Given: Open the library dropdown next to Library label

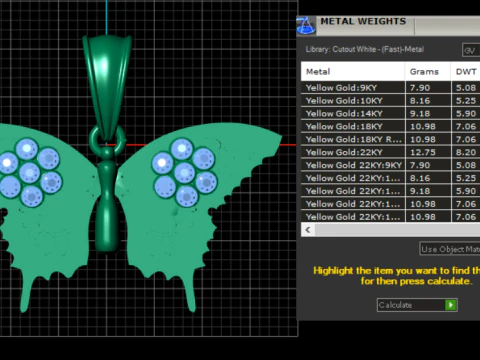Looking at the screenshot, I should pos(471,50).
